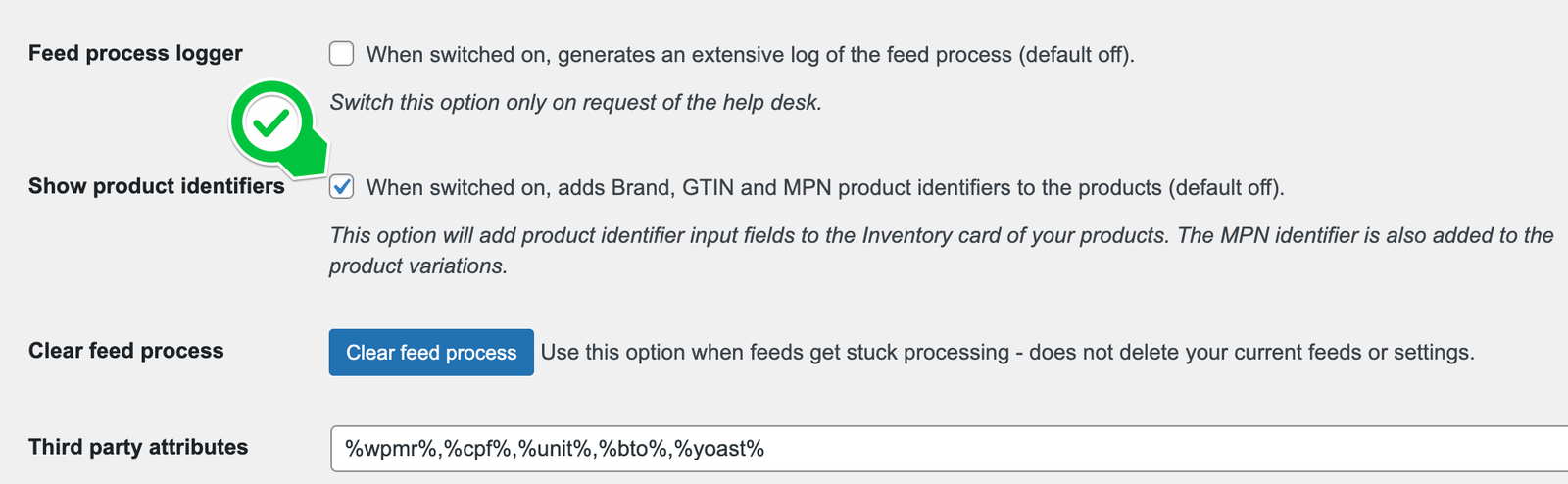The image size is (1568, 484).
Task: Click the 'Clear feed process' row label
Action: [126, 351]
